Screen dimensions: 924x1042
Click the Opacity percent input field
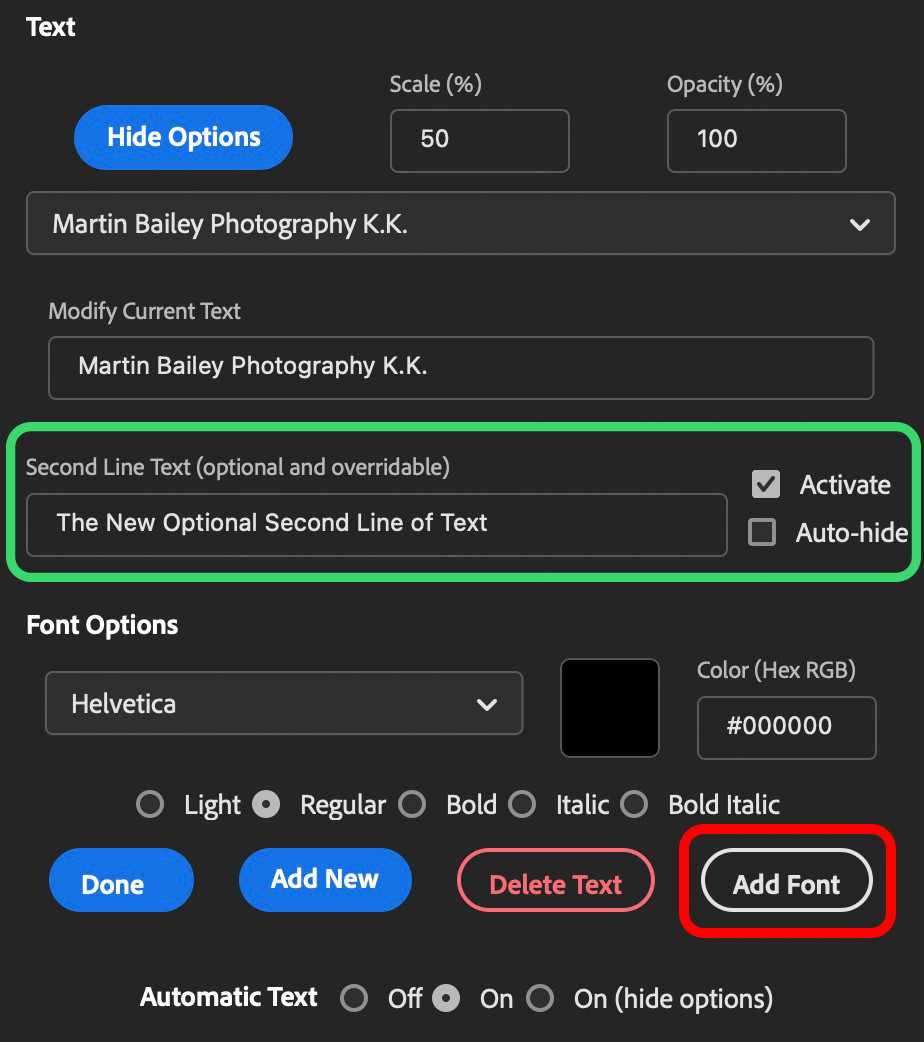pos(756,140)
